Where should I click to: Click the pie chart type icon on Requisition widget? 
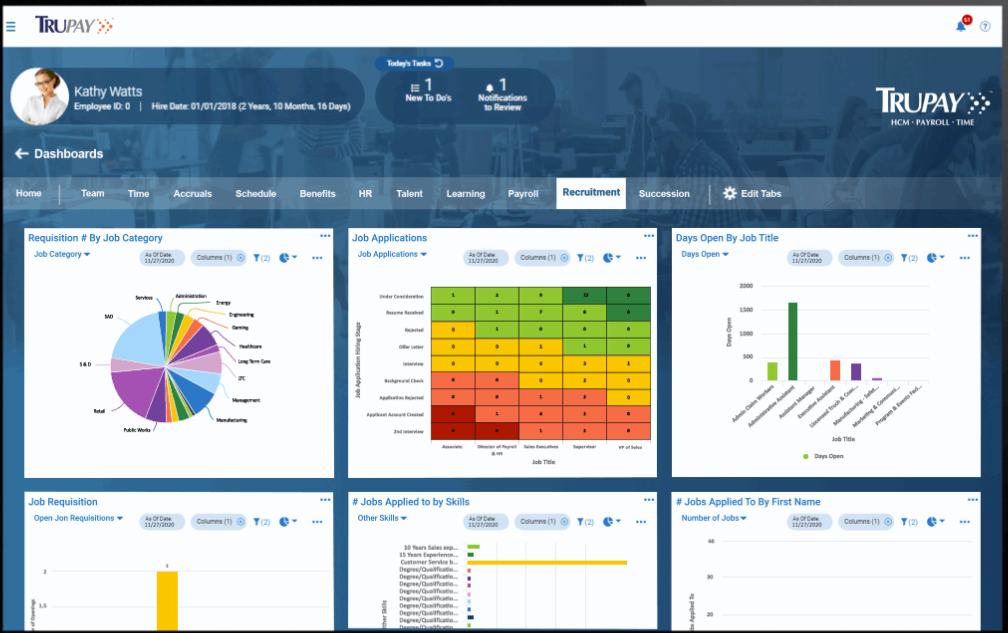(x=284, y=257)
